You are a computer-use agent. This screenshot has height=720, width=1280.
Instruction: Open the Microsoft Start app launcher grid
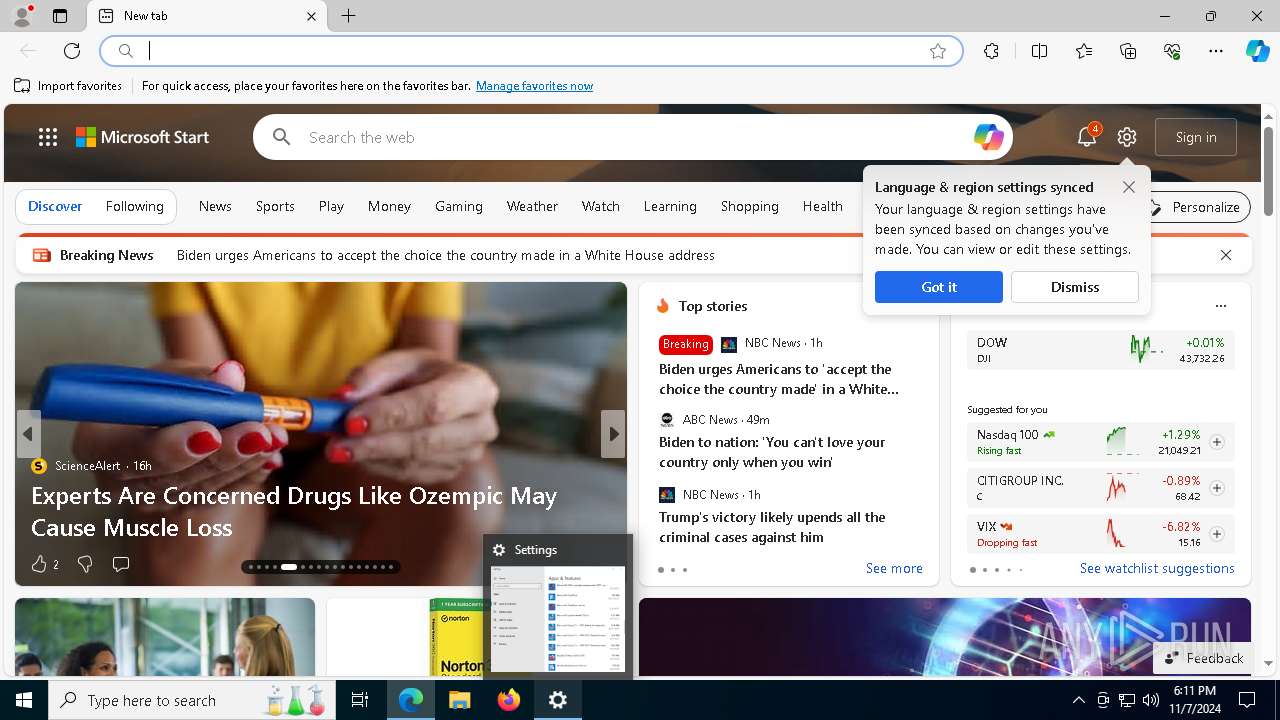pyautogui.click(x=48, y=137)
